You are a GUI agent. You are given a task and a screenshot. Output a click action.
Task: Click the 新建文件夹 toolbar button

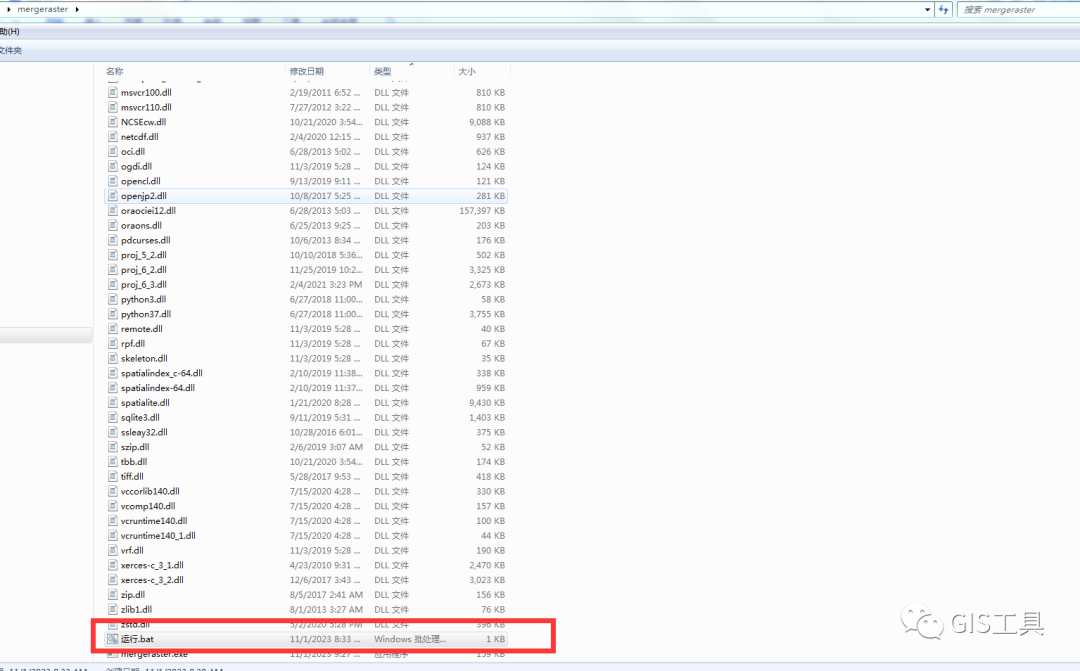(11, 50)
